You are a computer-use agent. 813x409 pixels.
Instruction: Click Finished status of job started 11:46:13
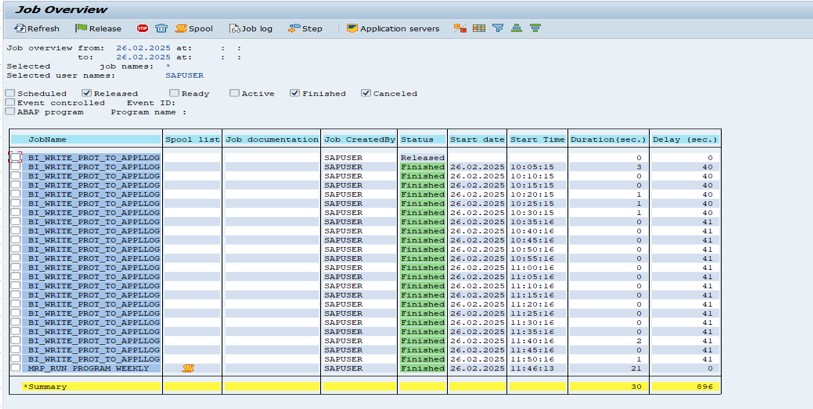[423, 368]
